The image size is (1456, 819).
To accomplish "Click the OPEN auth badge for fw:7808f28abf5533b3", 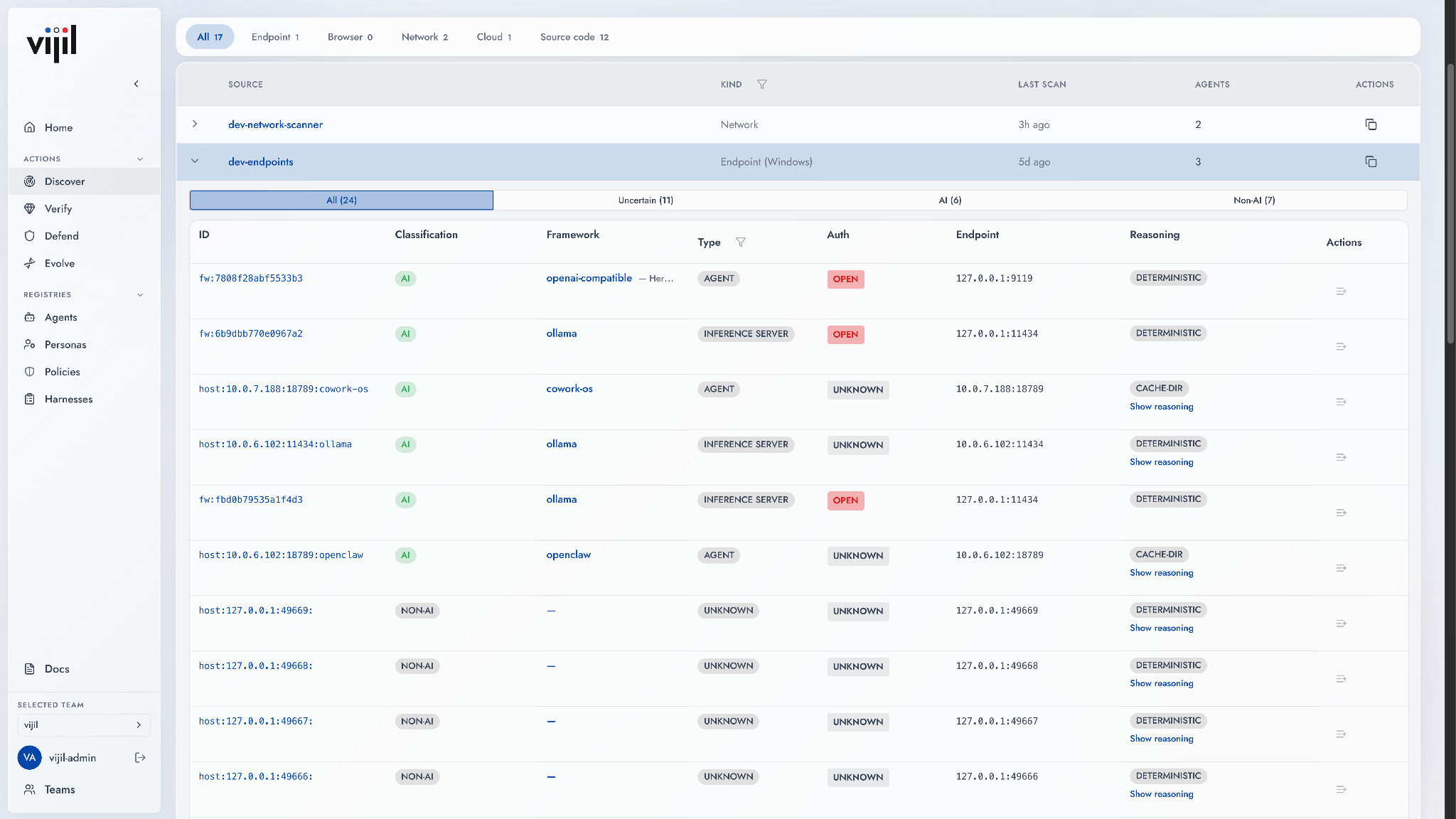I will coord(845,279).
